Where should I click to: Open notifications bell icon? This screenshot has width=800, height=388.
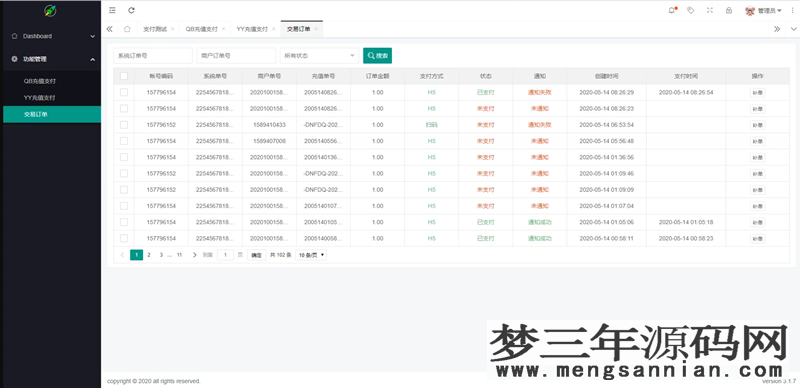pos(671,10)
